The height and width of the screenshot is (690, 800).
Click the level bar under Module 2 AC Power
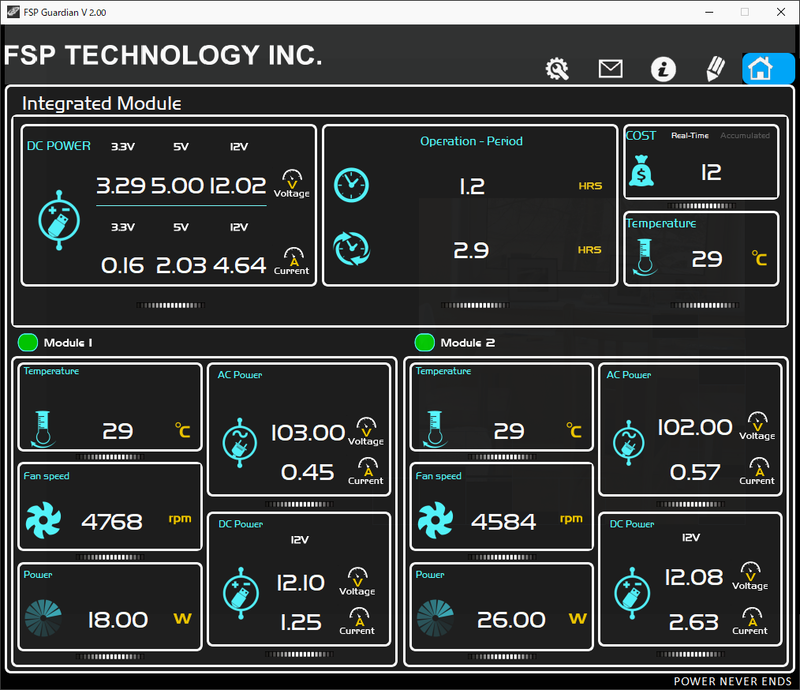click(x=690, y=504)
